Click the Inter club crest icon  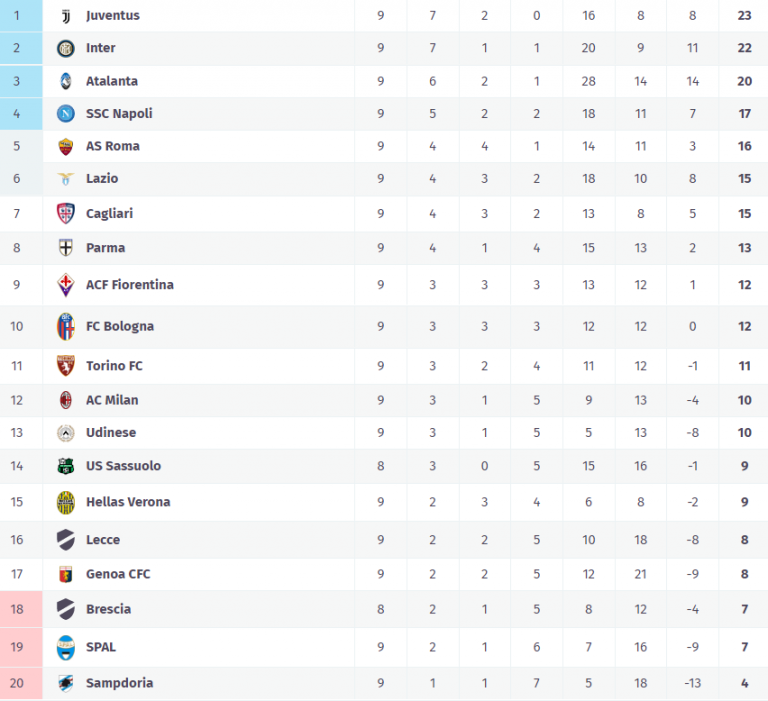(x=66, y=48)
